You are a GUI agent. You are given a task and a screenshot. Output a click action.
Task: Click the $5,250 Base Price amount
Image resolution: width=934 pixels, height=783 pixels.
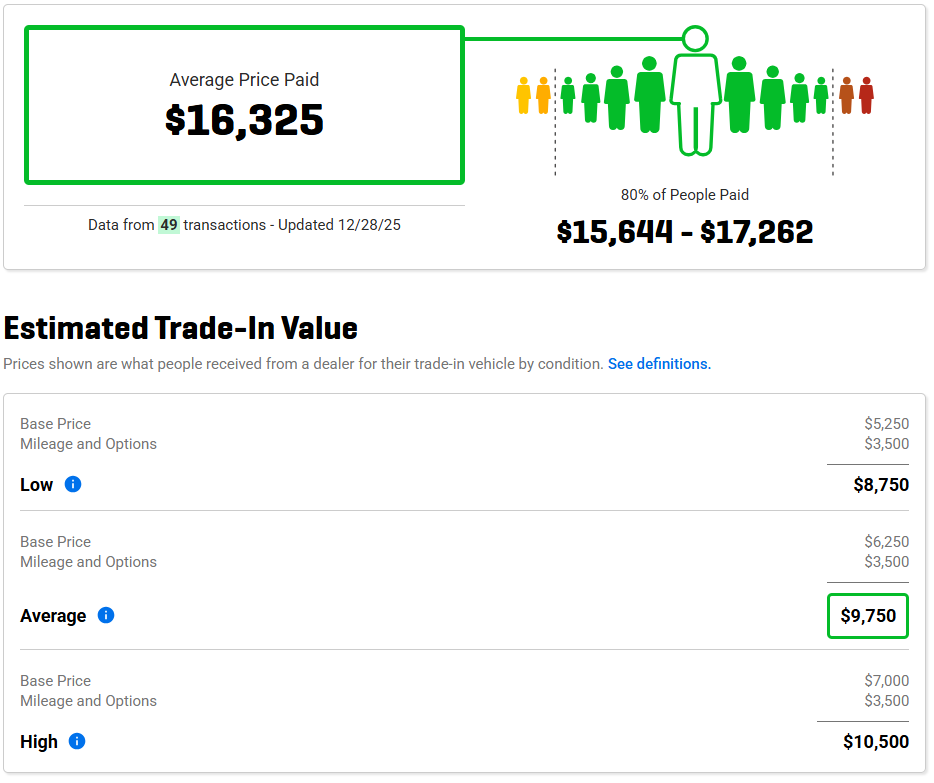(x=887, y=424)
